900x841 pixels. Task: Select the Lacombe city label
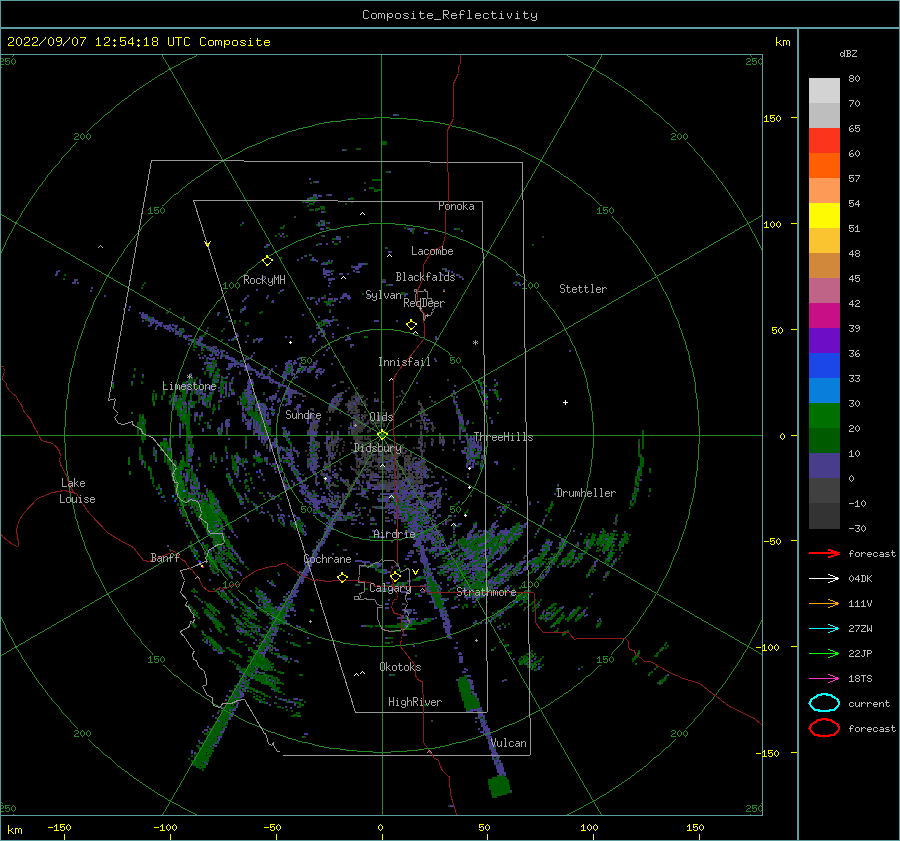point(432,251)
